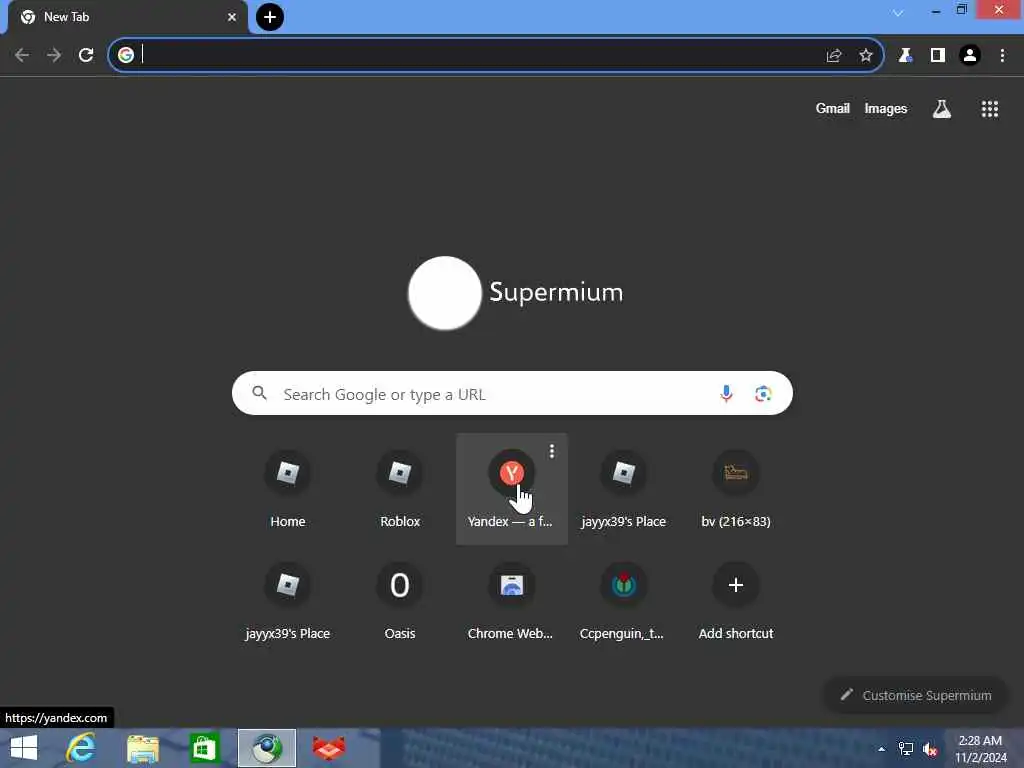The height and width of the screenshot is (768, 1024).
Task: Go forward using the forward arrow
Action: pos(54,56)
